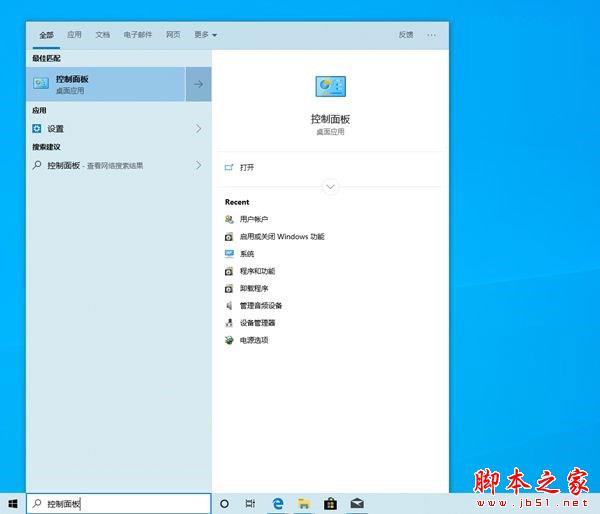This screenshot has height=514, width=600.
Task: Expand the 设置 result chevron
Action: pyautogui.click(x=198, y=129)
